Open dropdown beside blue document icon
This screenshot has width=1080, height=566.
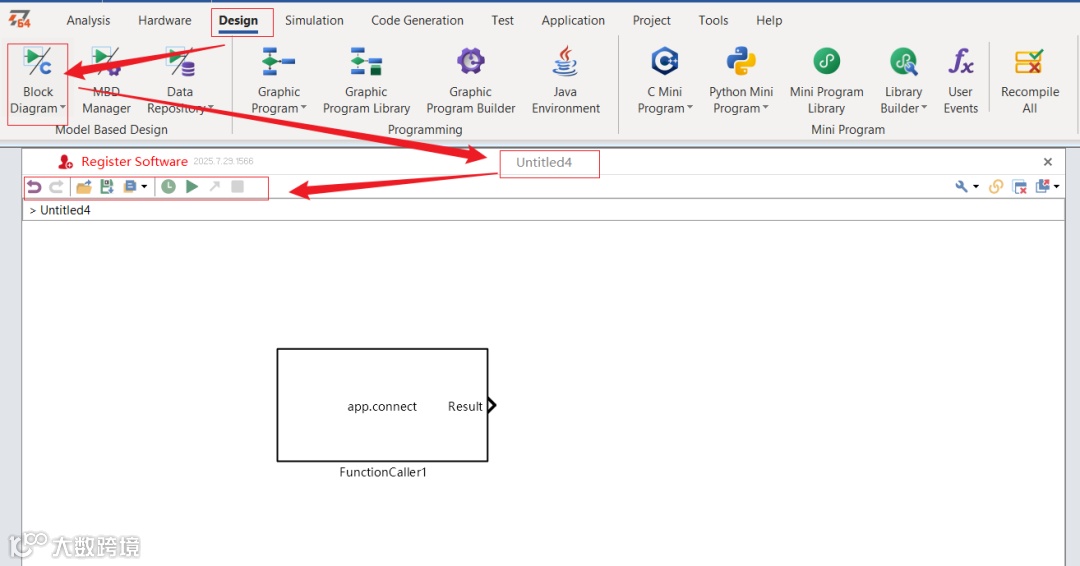pyautogui.click(x=144, y=187)
